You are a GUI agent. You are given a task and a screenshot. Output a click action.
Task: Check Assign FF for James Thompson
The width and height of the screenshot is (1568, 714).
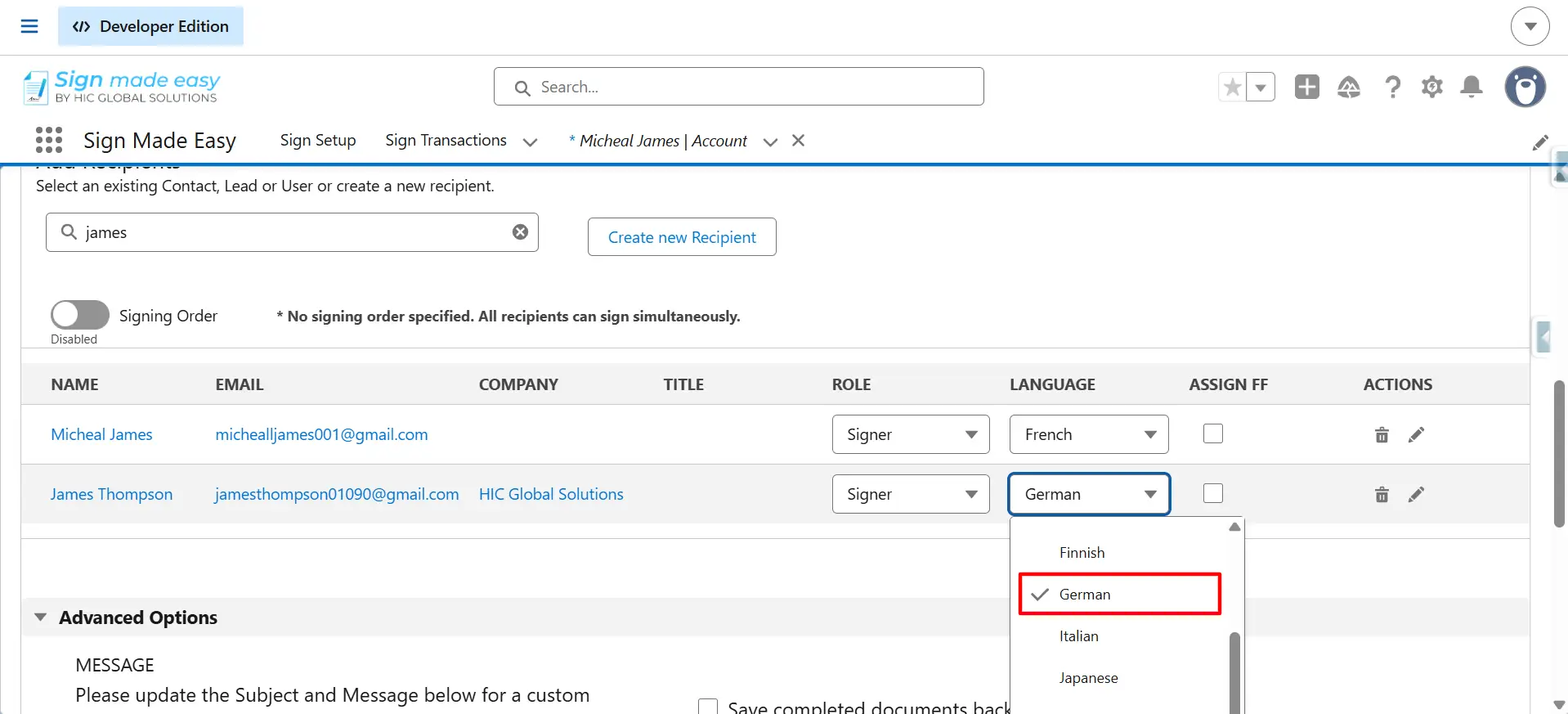point(1213,493)
